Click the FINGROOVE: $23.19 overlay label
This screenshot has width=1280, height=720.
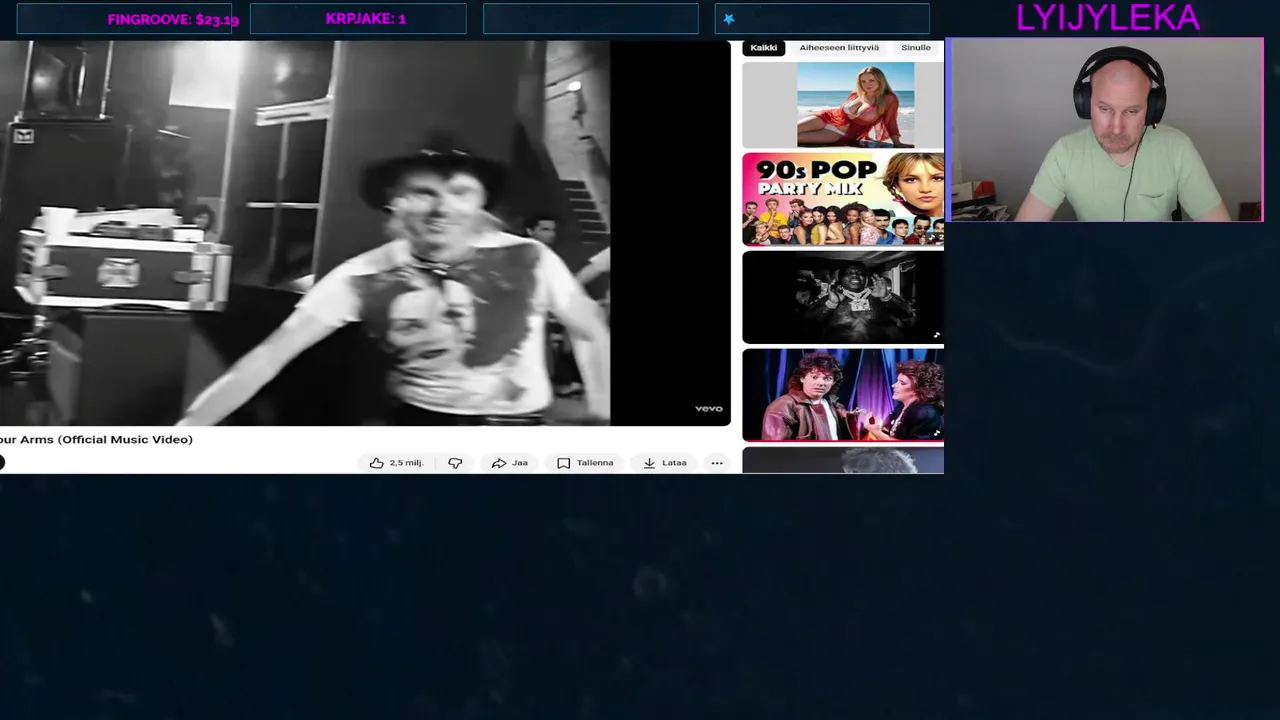coord(173,19)
